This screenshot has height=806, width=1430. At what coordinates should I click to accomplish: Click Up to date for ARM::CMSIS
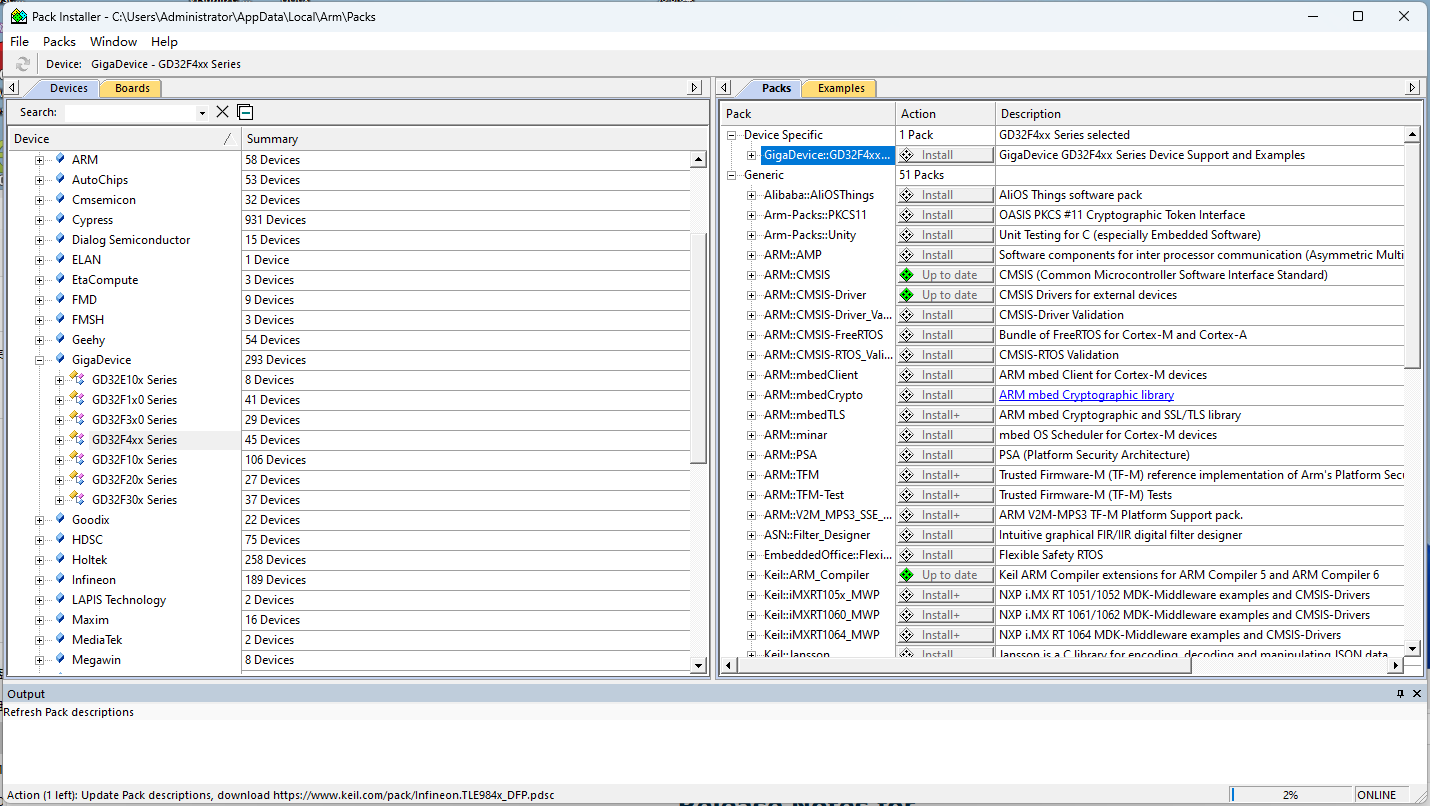pyautogui.click(x=945, y=275)
